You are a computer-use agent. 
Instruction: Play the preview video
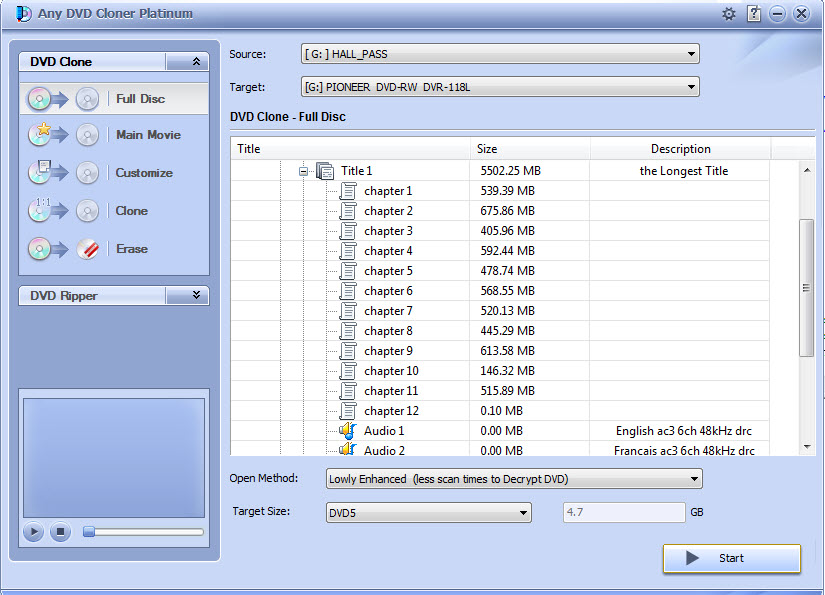pos(33,532)
